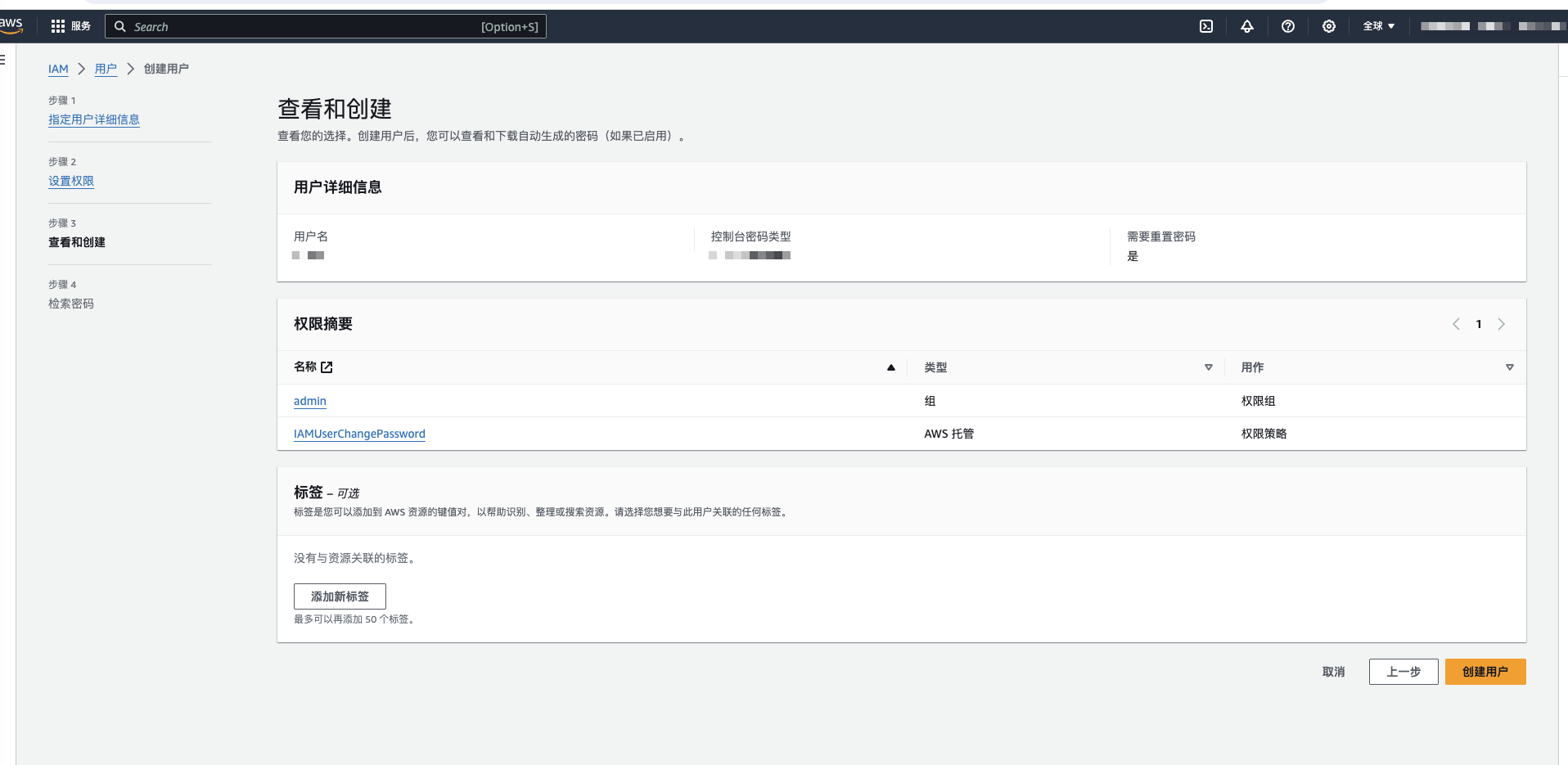The image size is (1568, 765).
Task: Click the 控制台密码类型 label
Action: [750, 236]
